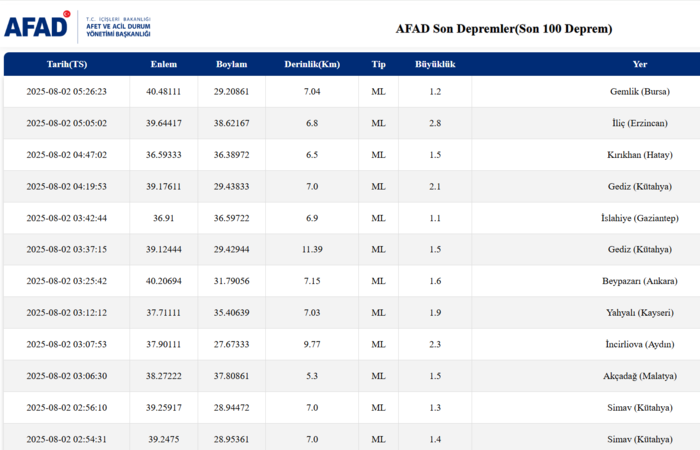The height and width of the screenshot is (450, 700).
Task: Click depth 6.5 in the Kırıkhan row
Action: click(312, 155)
